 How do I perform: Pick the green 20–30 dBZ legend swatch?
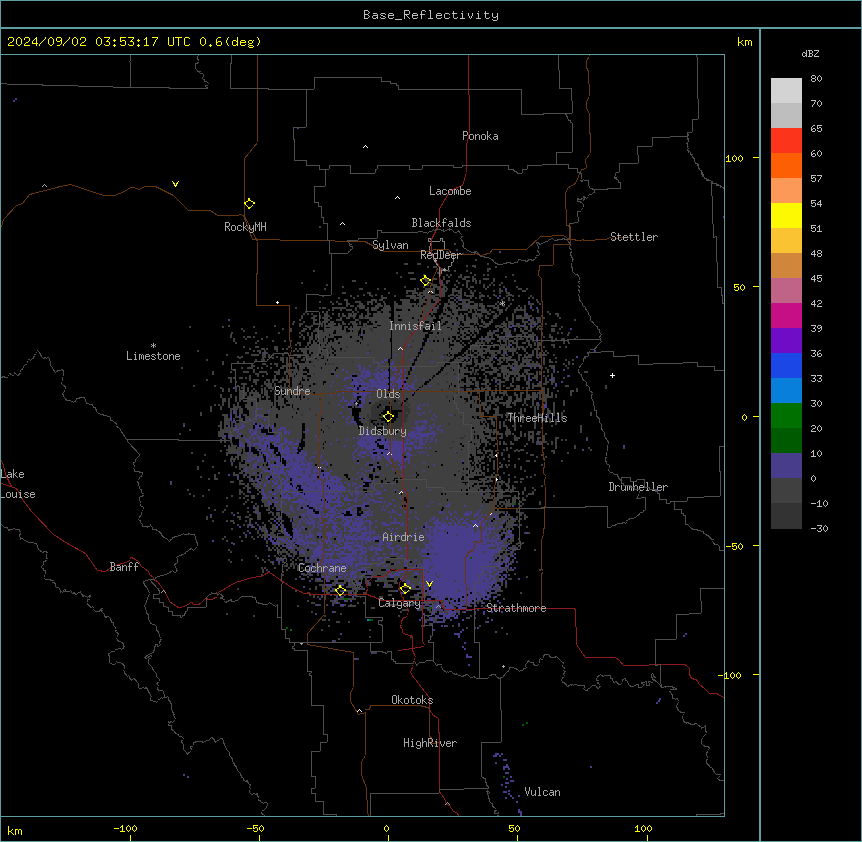coord(786,416)
